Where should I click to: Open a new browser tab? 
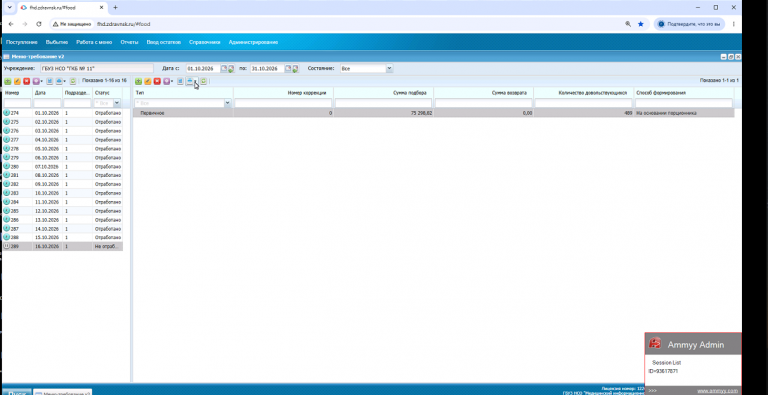pos(116,7)
